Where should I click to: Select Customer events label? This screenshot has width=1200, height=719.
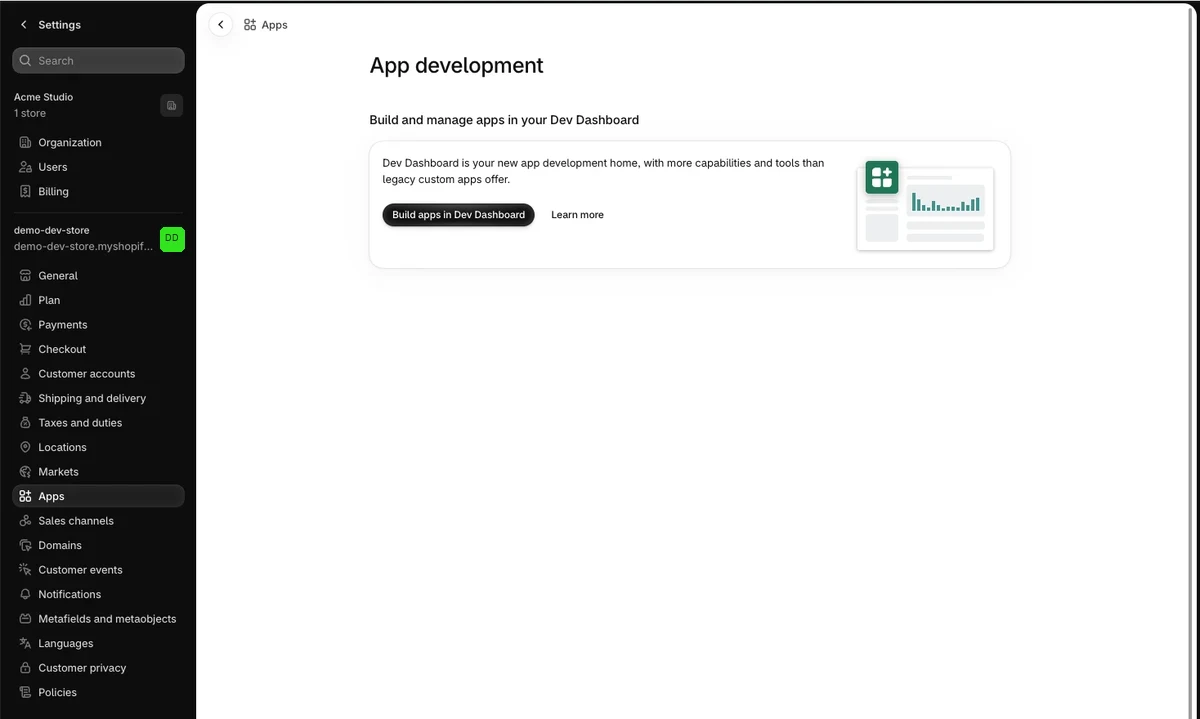pos(80,570)
